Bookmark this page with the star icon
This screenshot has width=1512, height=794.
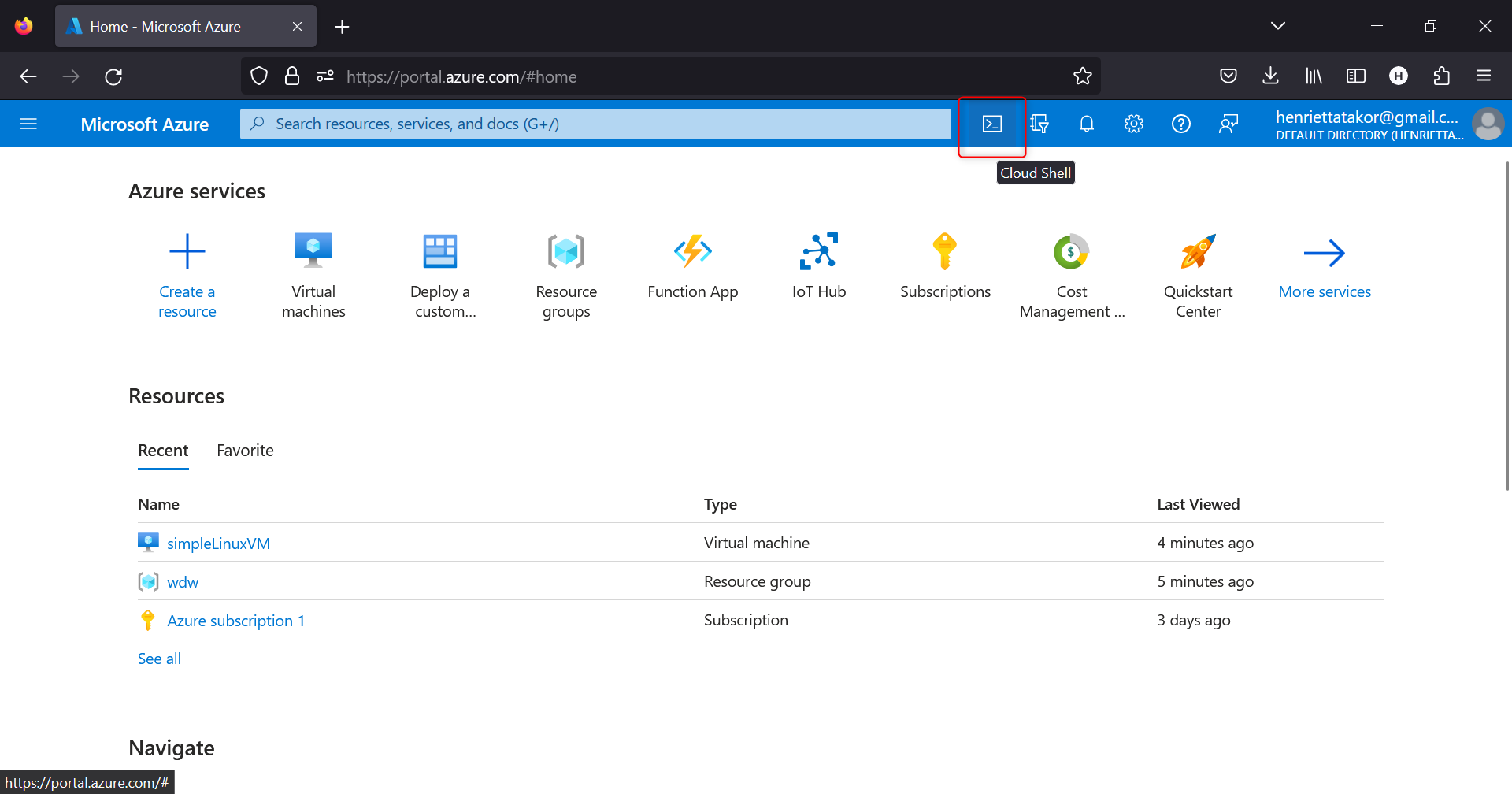point(1083,76)
